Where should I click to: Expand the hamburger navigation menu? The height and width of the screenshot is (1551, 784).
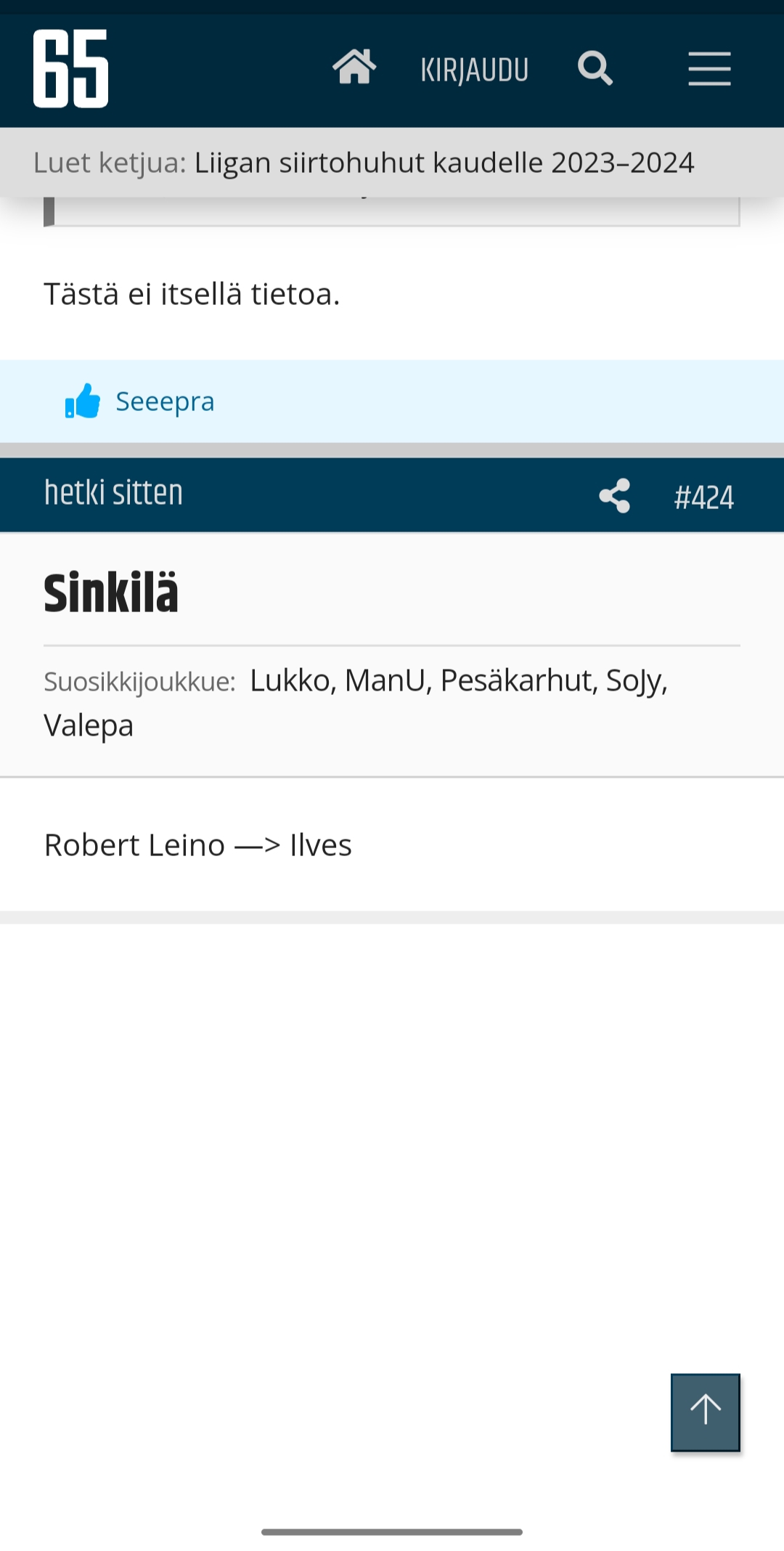(709, 69)
